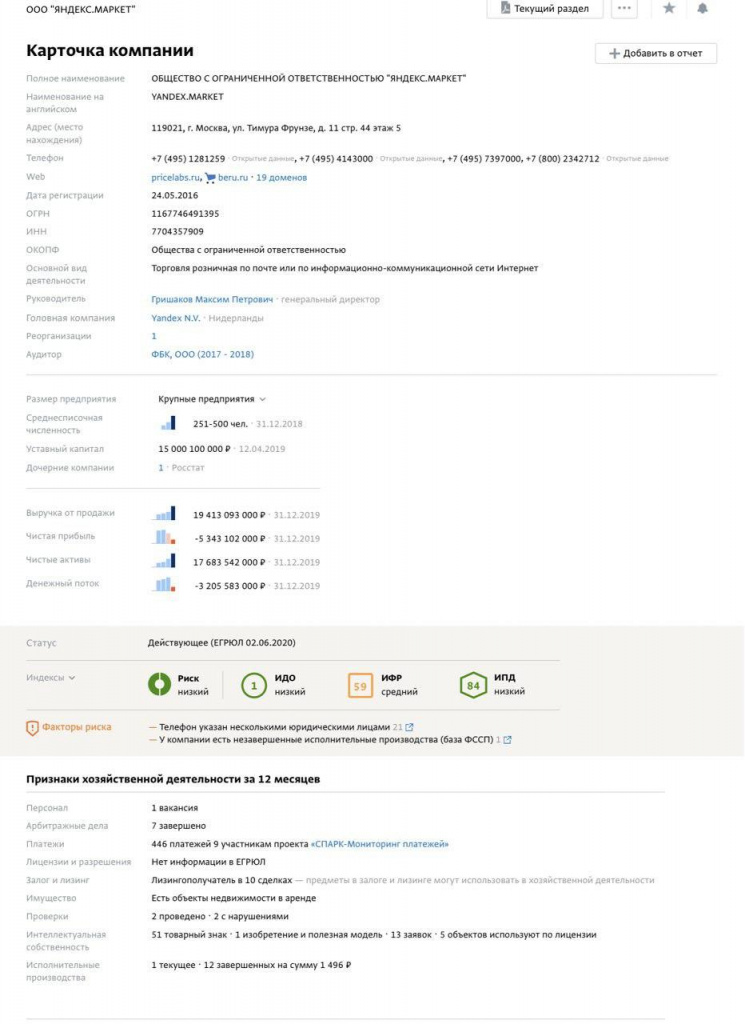Click the ИФР orange square badge 59
Viewport: 745px width, 1024px height.
(360, 685)
